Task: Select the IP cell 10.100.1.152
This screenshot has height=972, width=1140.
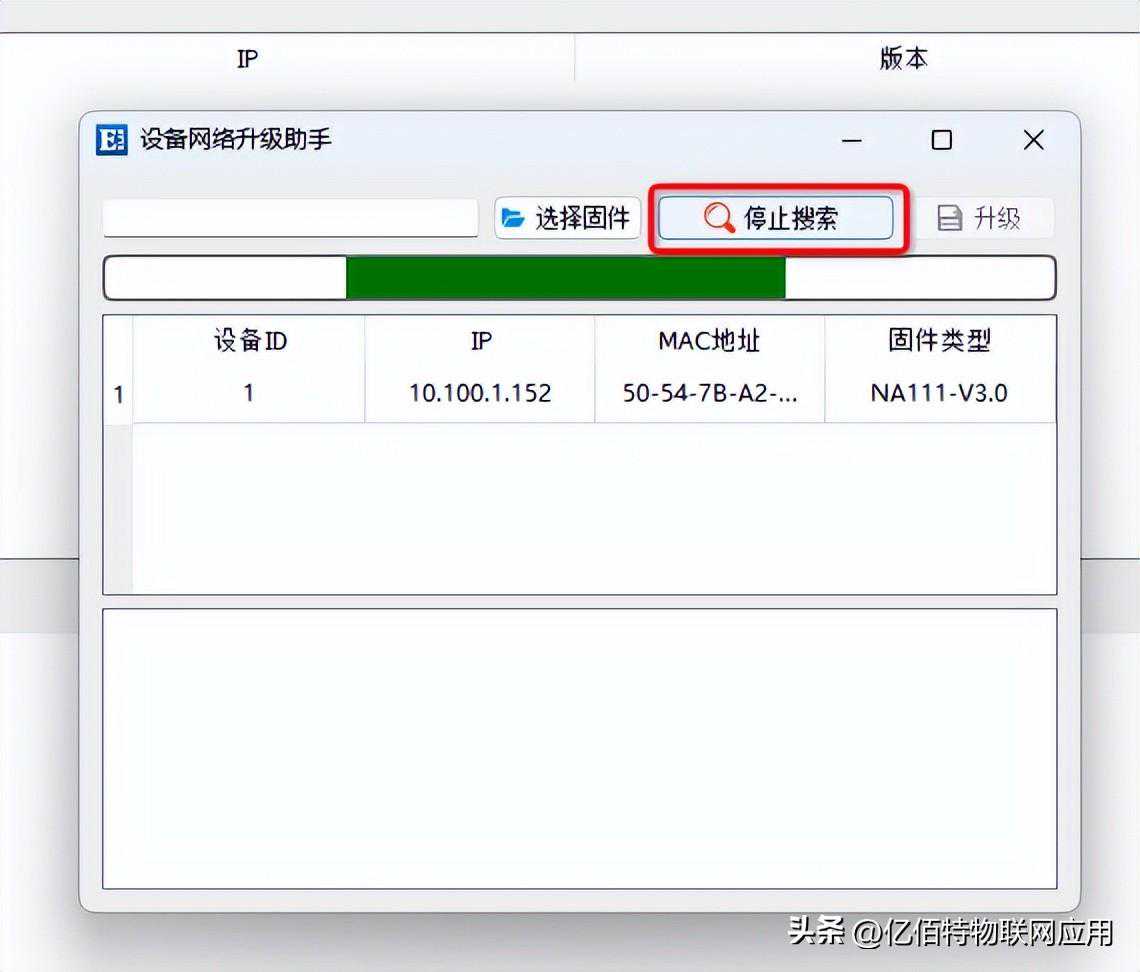Action: click(x=480, y=393)
